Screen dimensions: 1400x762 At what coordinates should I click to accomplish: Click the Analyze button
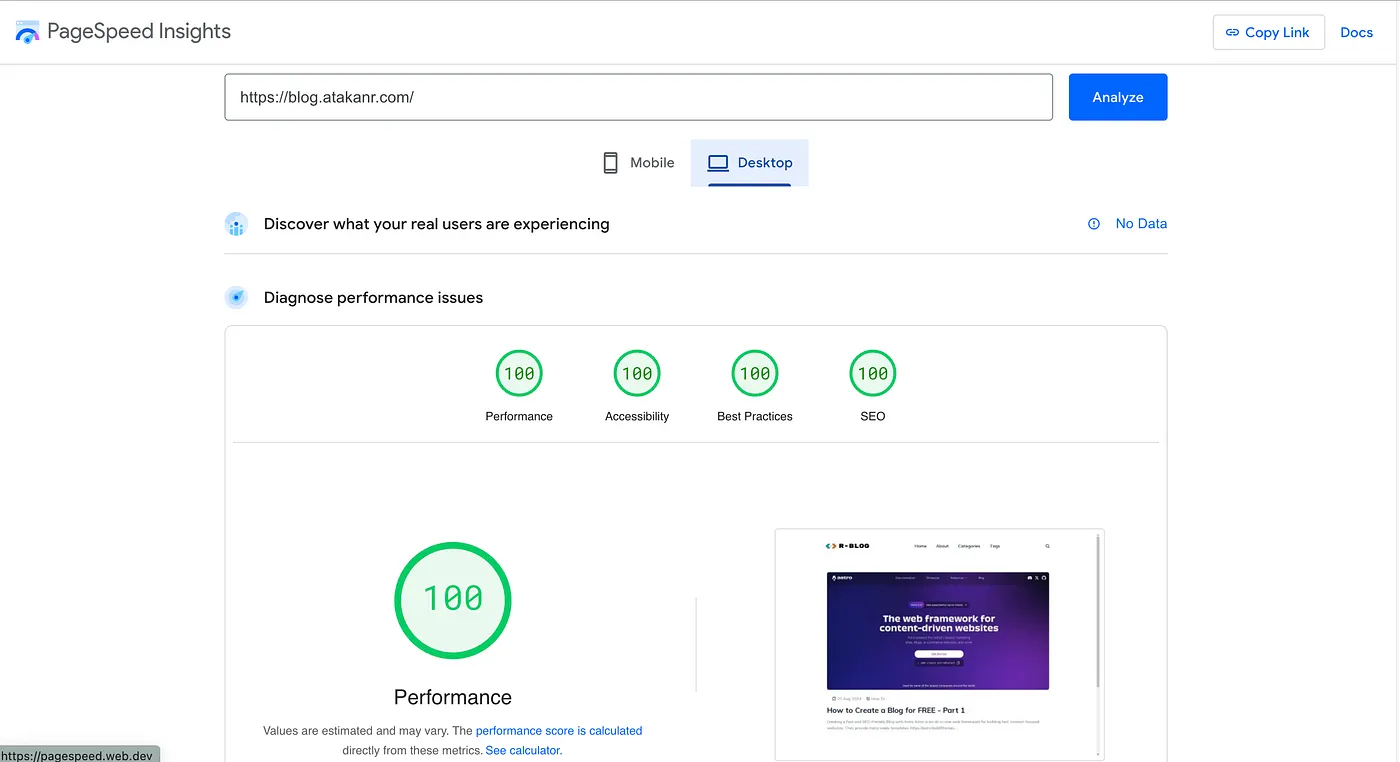[x=1117, y=97]
